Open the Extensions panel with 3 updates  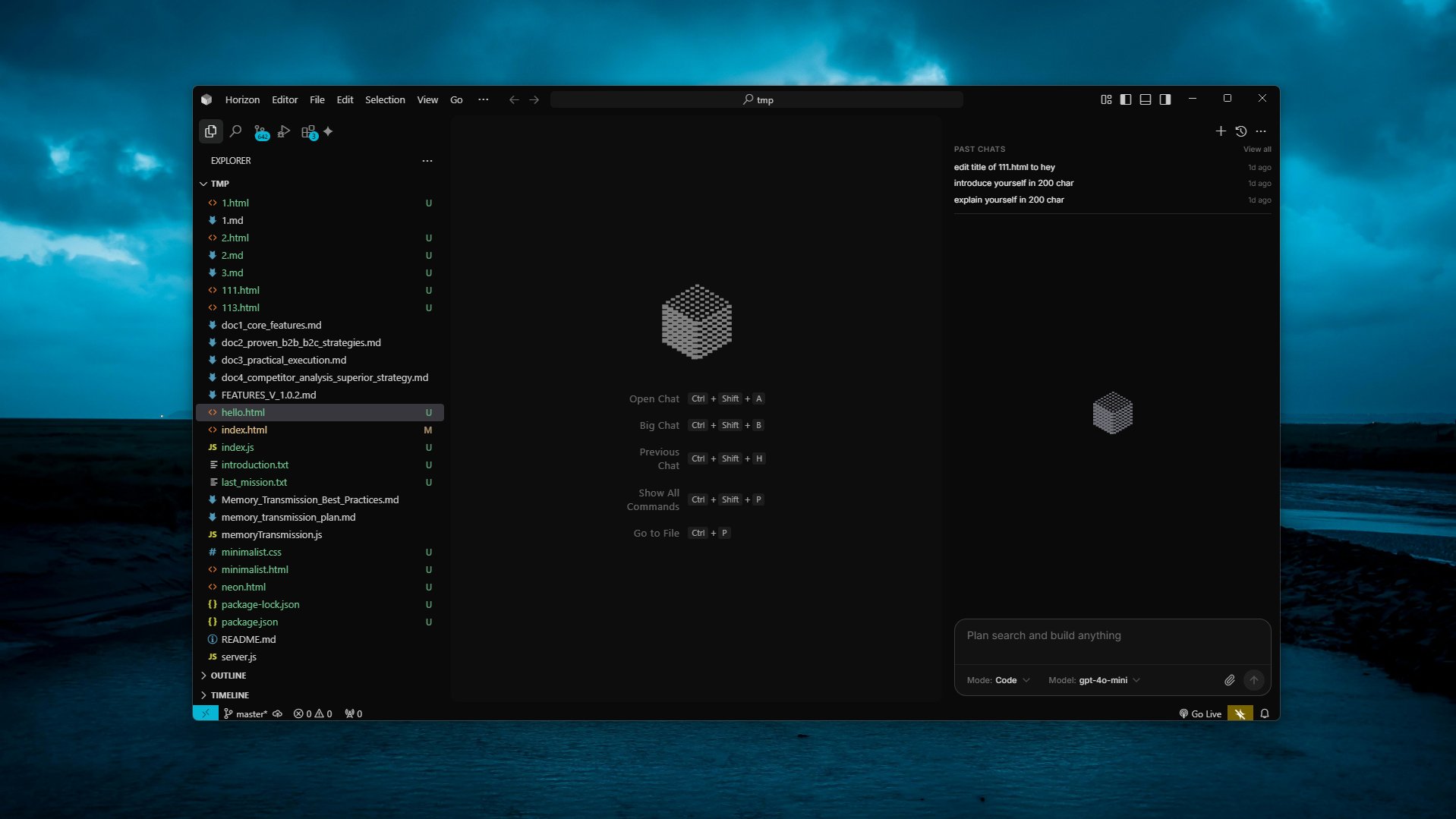coord(309,131)
